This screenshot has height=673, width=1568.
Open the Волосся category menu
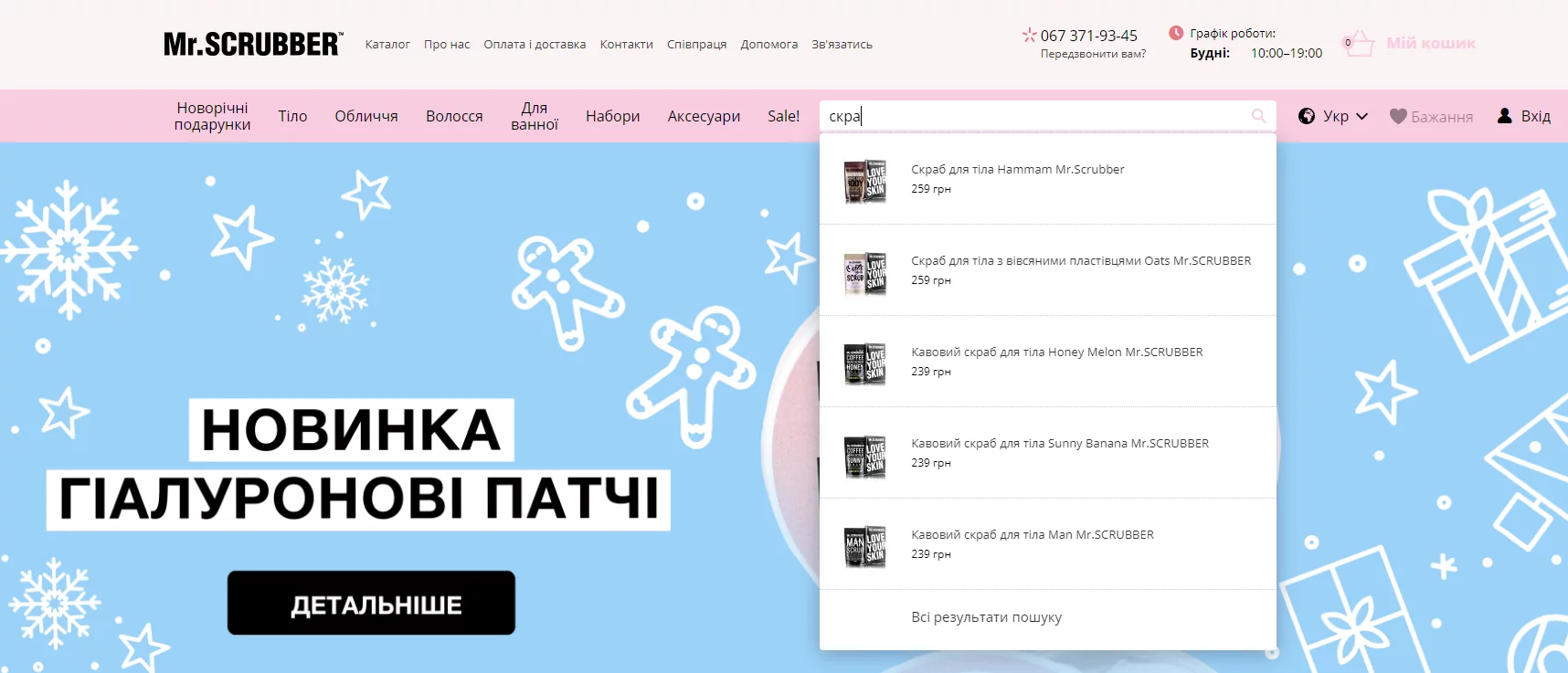[454, 116]
